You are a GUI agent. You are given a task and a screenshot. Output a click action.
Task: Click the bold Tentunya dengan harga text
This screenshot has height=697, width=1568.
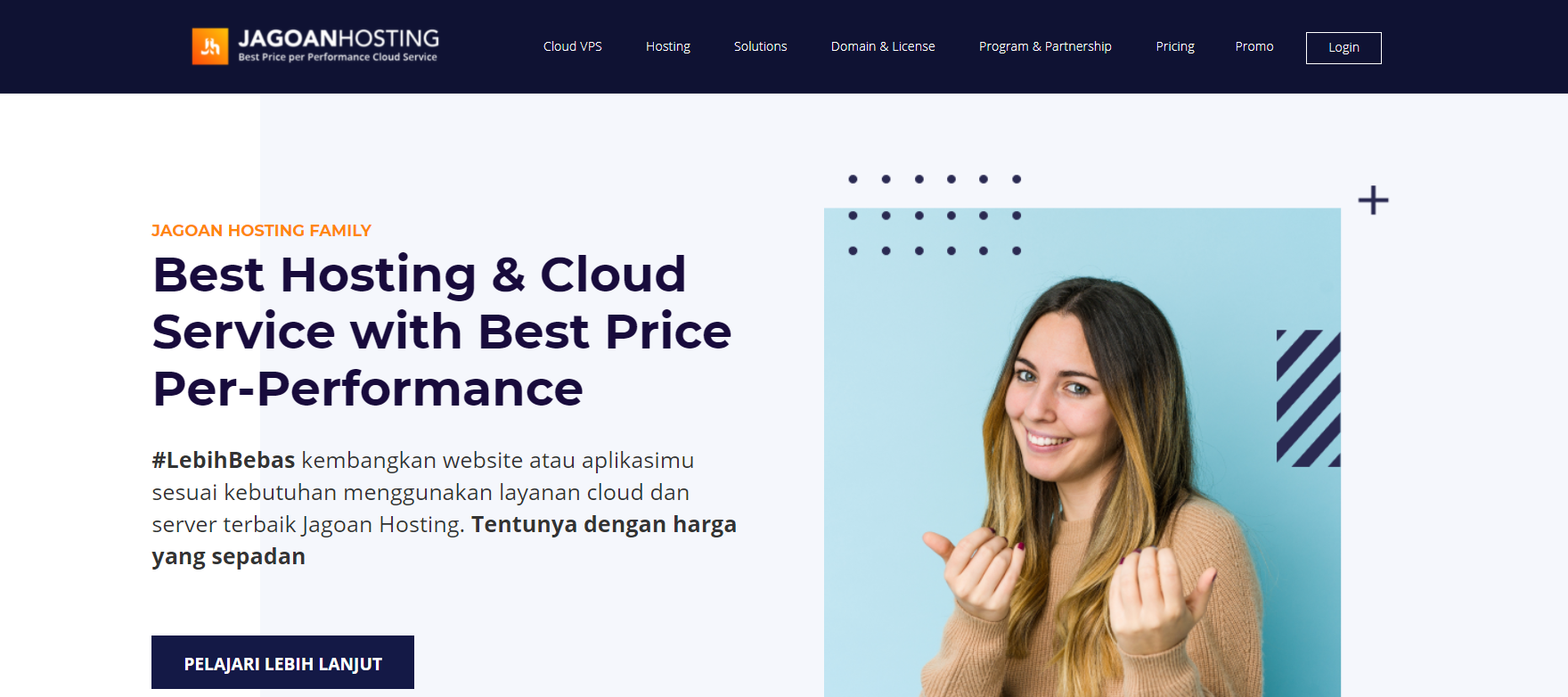coord(604,524)
